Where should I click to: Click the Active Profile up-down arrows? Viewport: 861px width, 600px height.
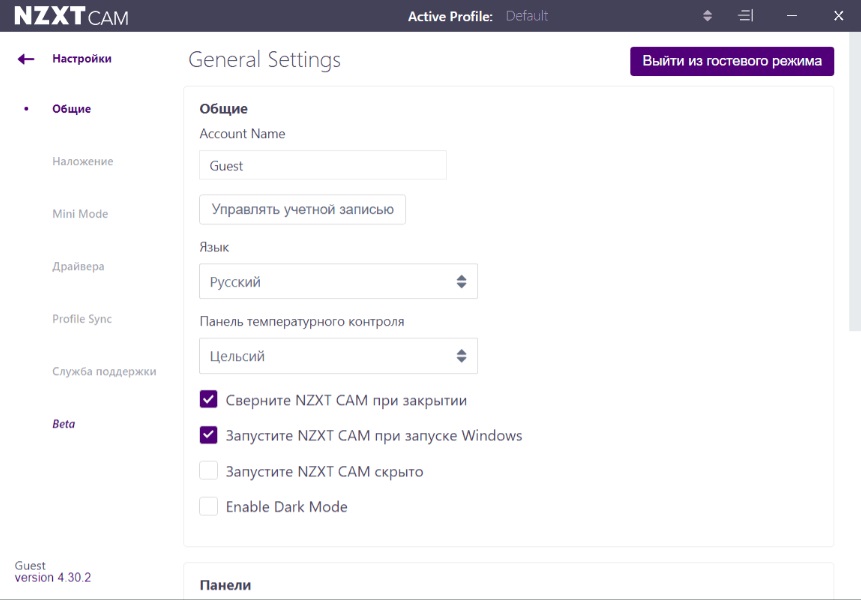tap(708, 16)
